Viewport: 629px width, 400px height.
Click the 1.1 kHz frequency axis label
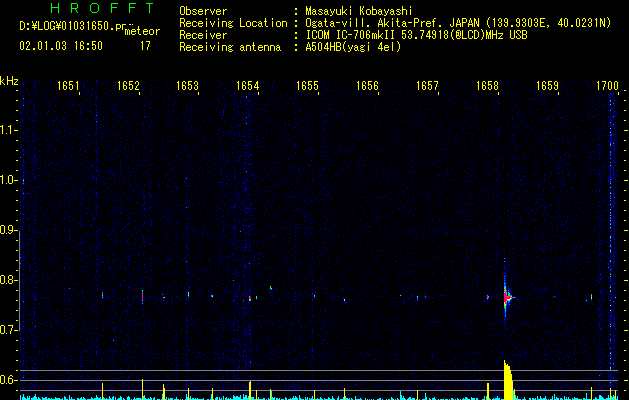click(8, 130)
